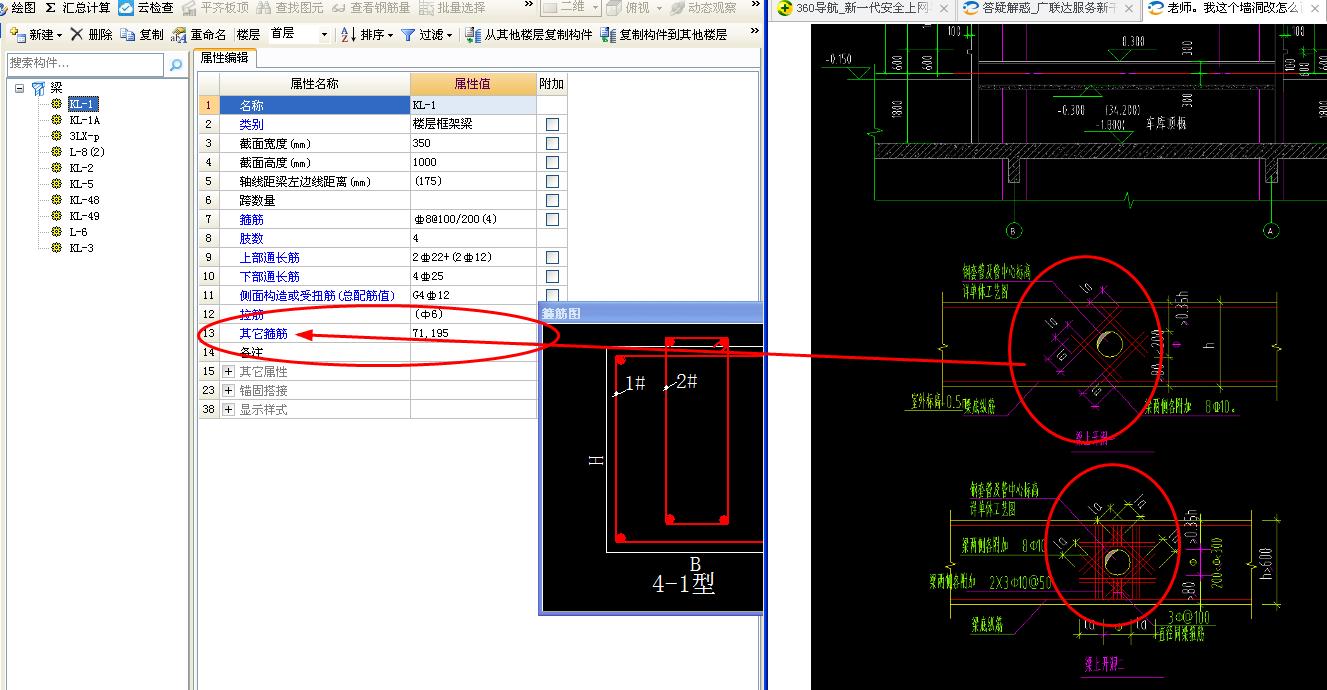1327x690 pixels.
Task: Click the 排序 sort icon
Action: point(348,34)
